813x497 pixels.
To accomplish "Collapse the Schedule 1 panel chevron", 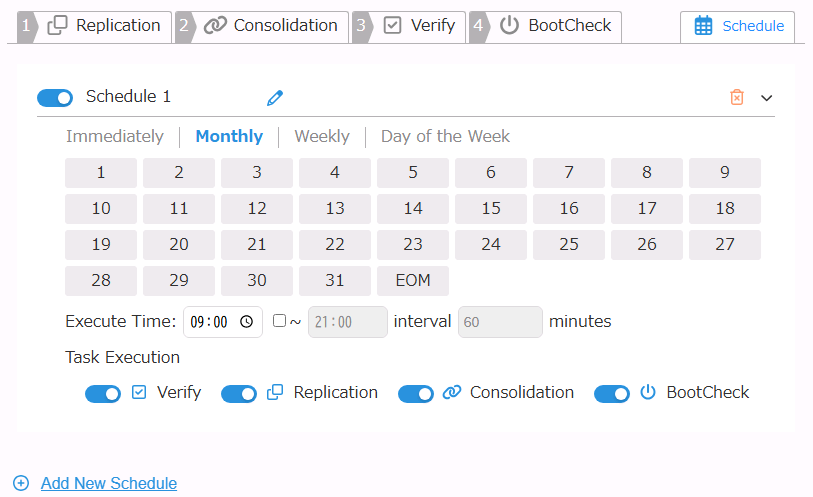I will [767, 97].
